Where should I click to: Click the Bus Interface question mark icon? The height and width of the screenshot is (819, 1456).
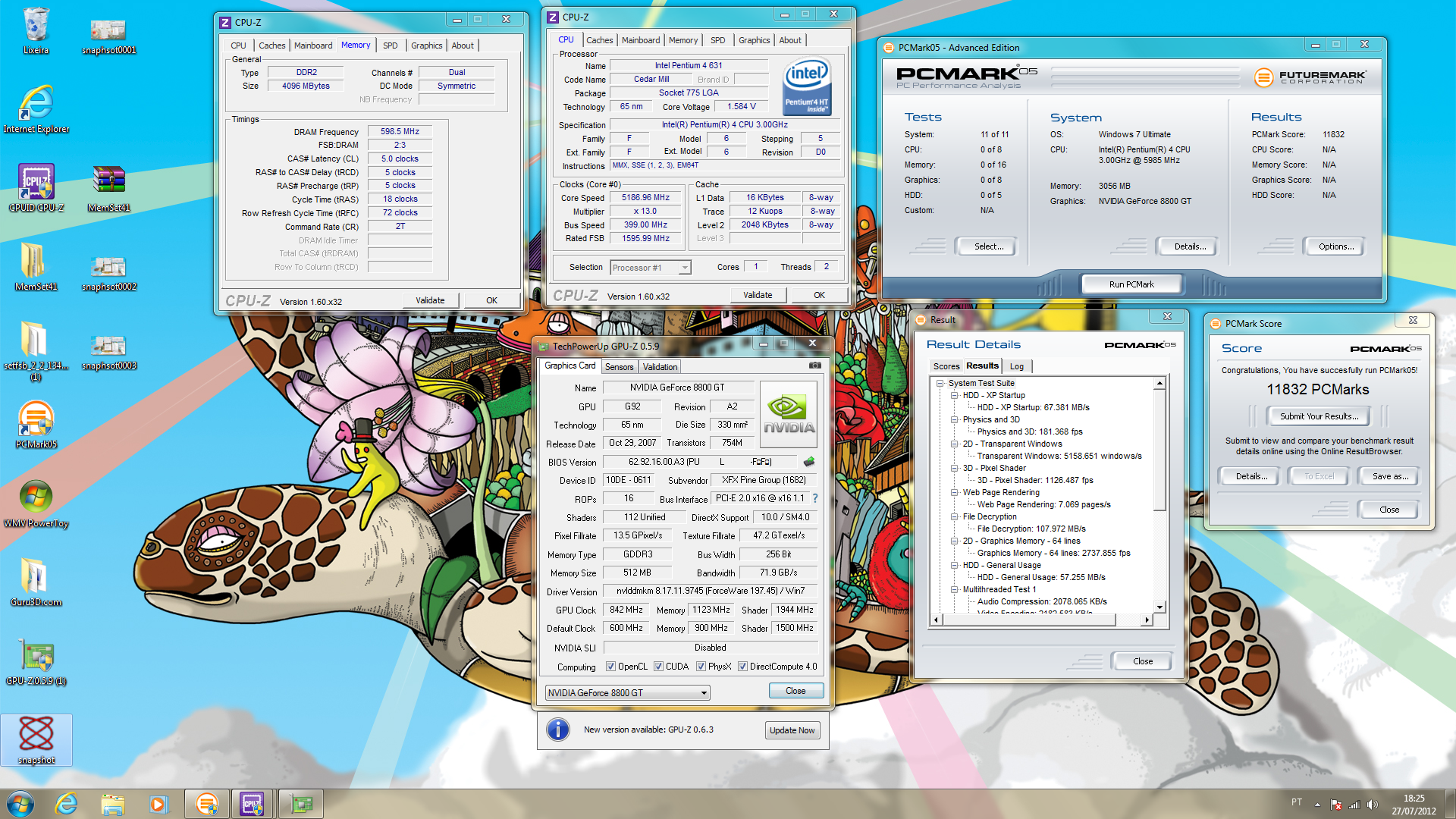815,499
